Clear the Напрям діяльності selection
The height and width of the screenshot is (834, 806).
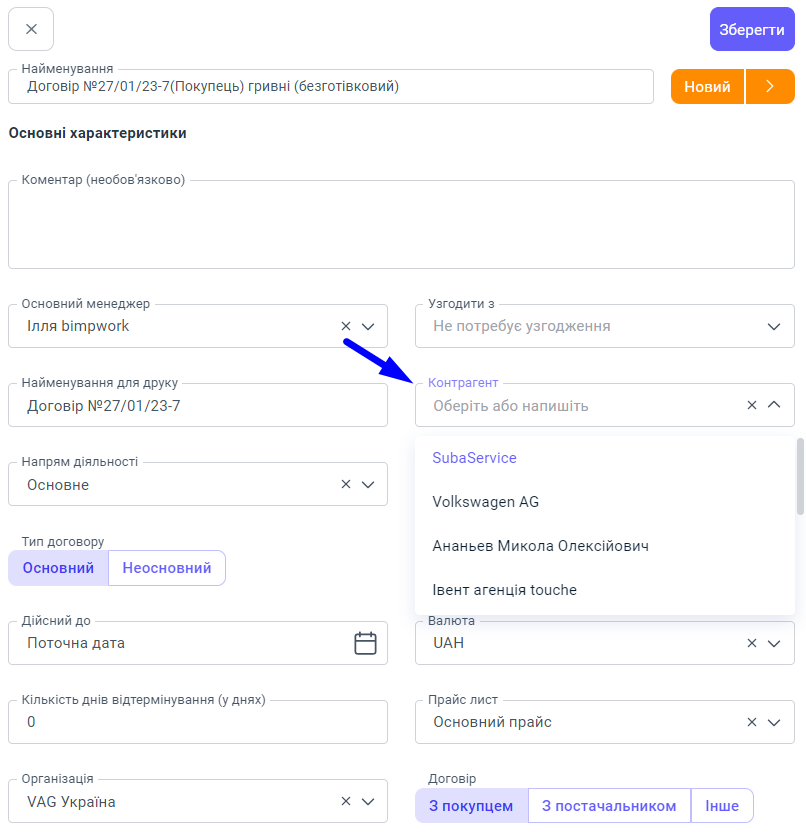346,484
